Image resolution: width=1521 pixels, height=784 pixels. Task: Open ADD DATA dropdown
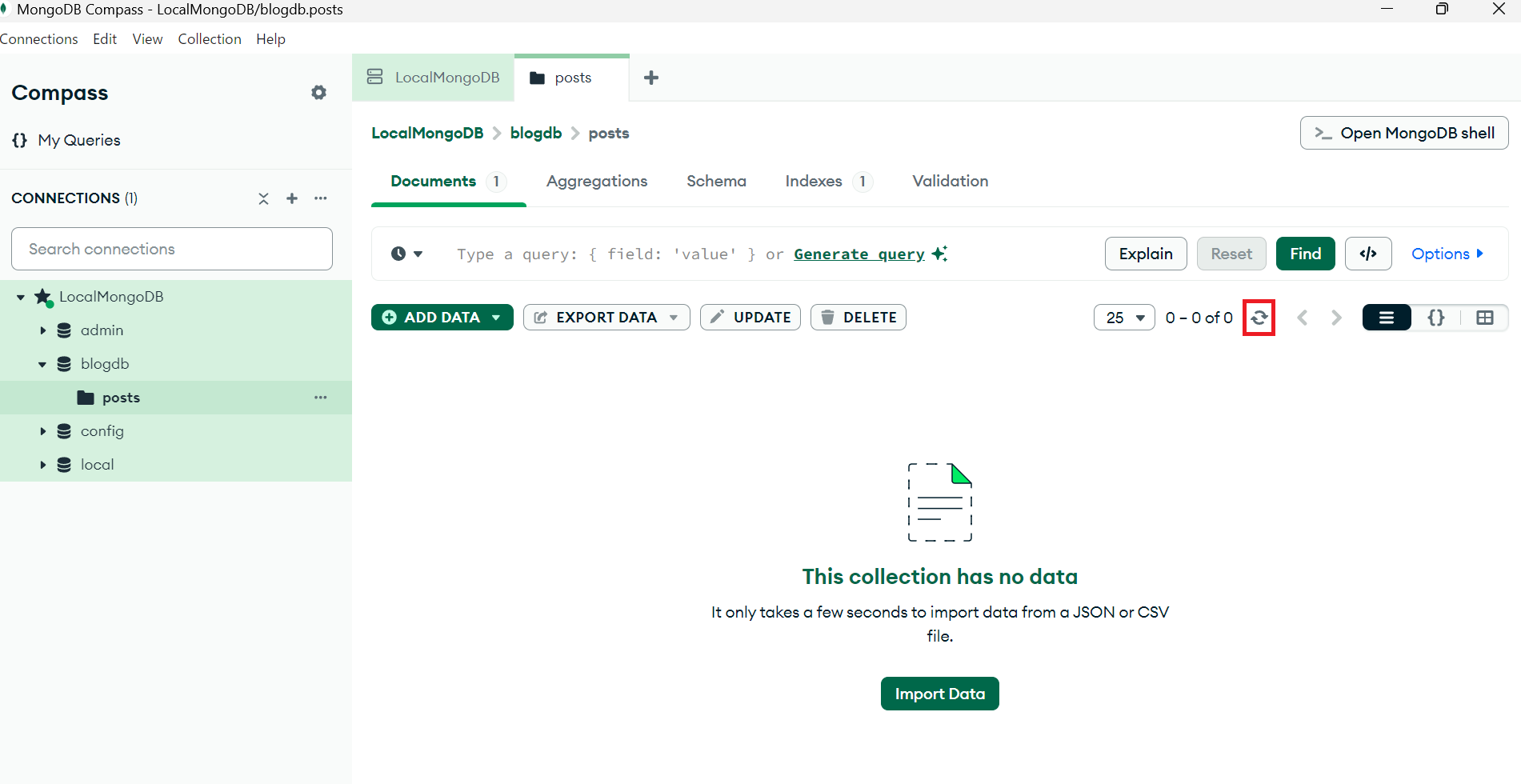442,318
